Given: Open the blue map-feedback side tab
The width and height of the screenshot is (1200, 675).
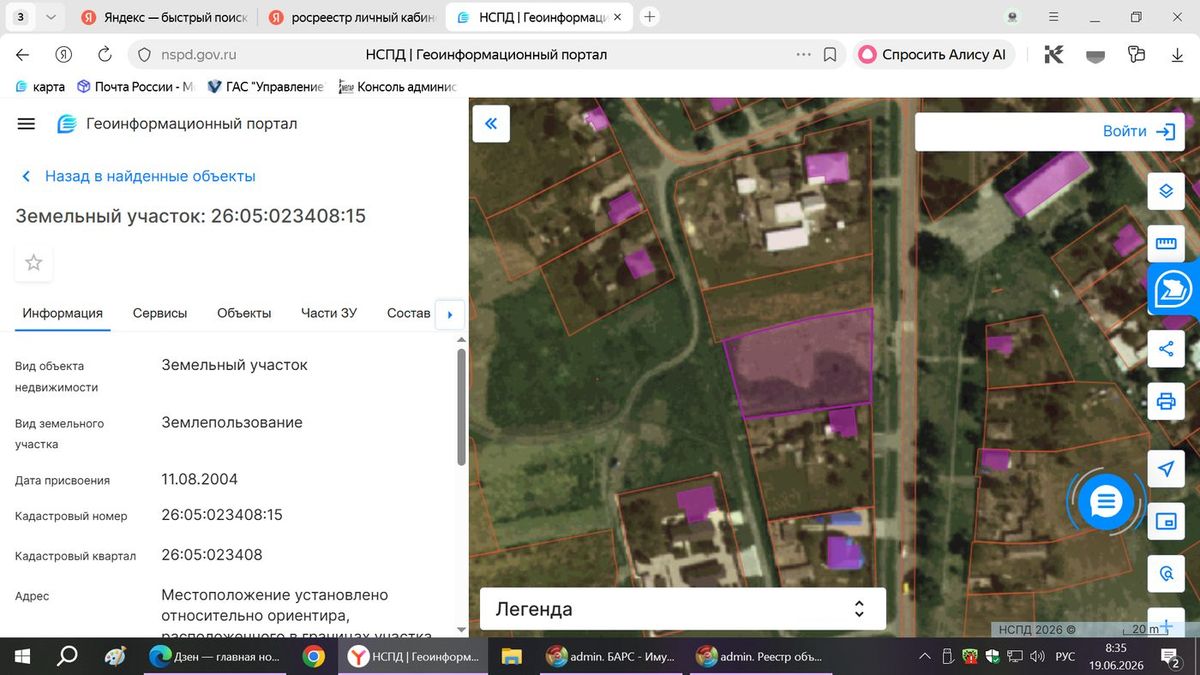Looking at the screenshot, I should 1172,289.
